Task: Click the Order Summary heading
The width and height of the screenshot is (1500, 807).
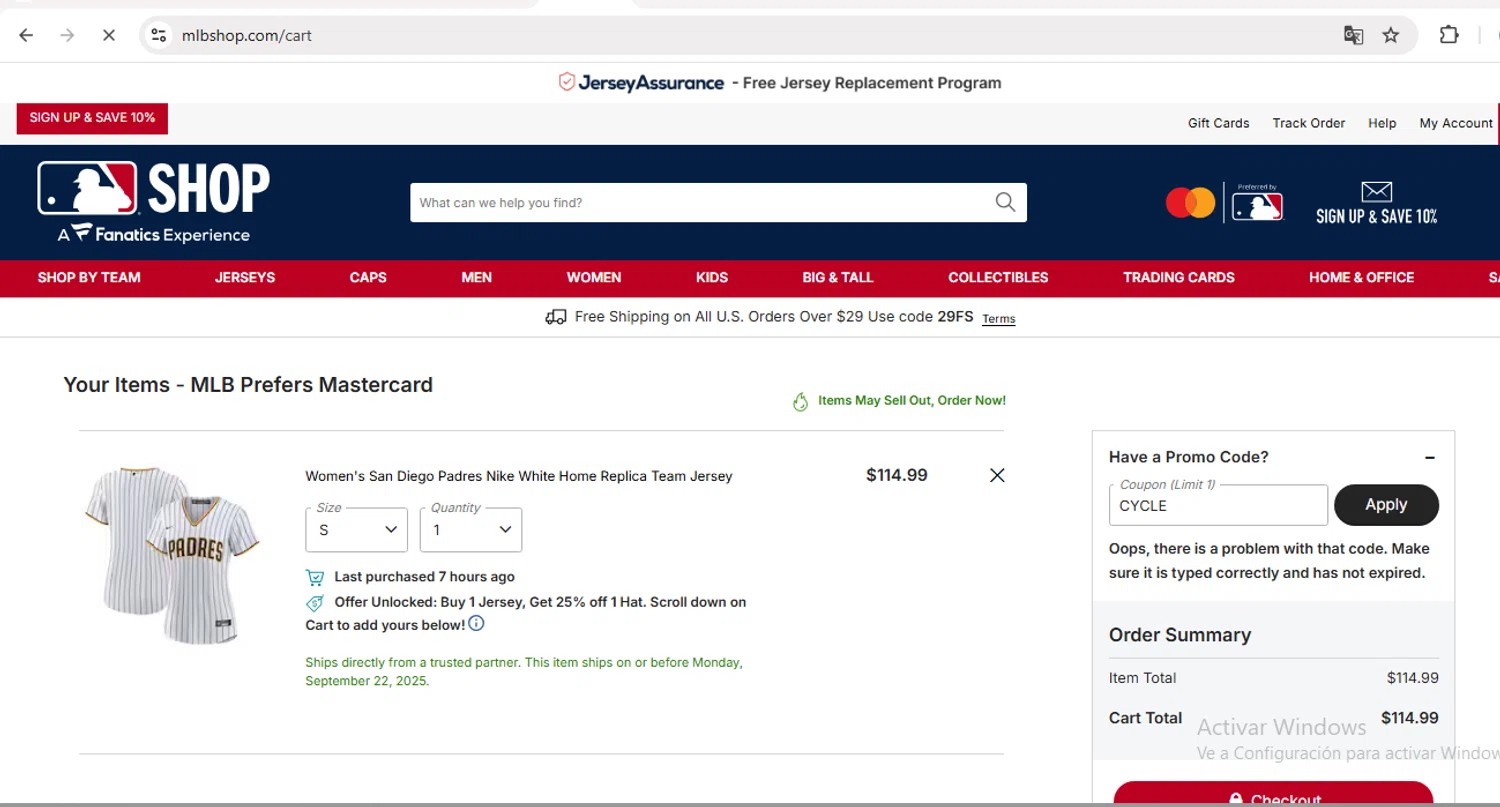Action: (x=1180, y=635)
